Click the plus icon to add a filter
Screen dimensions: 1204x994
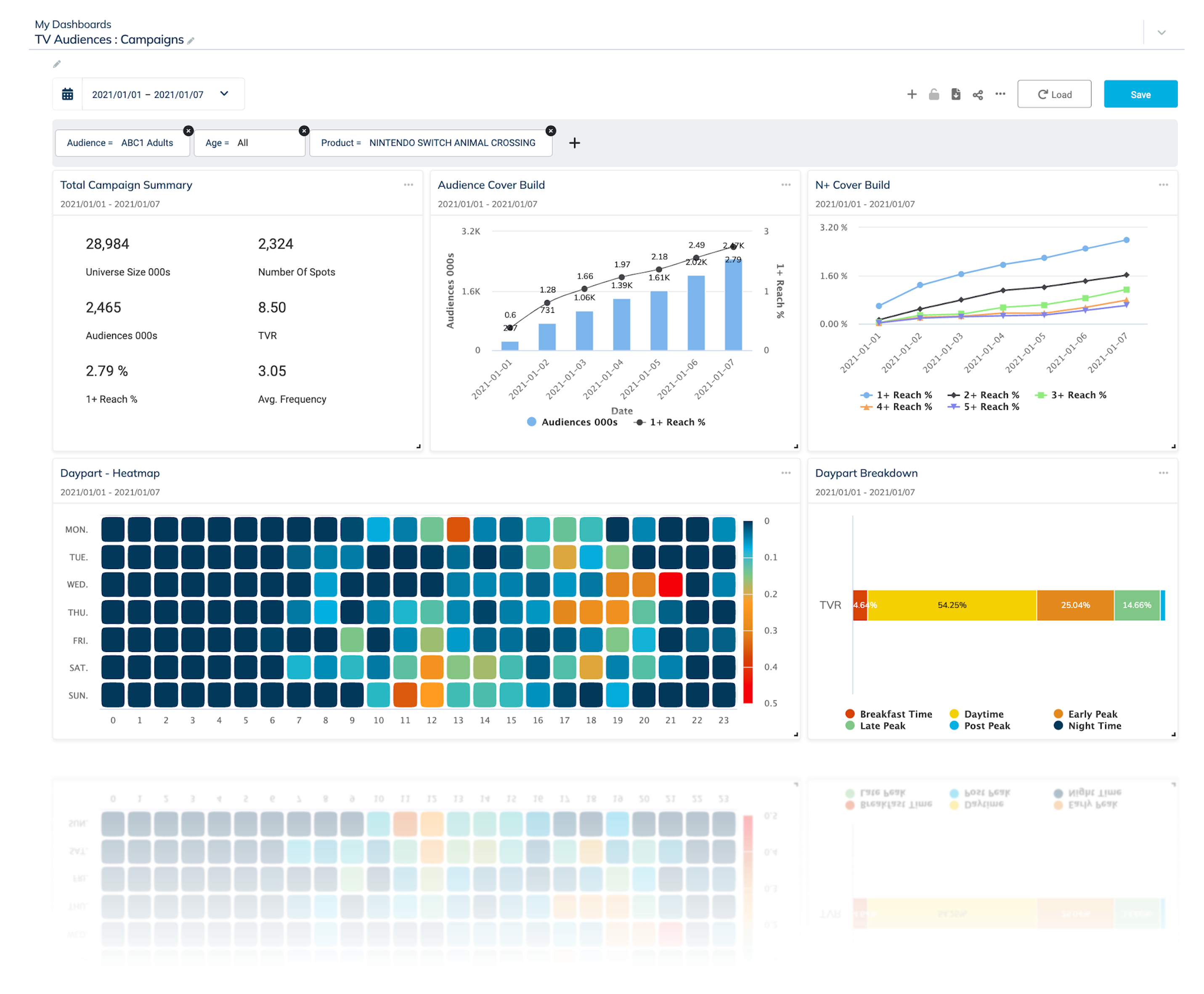tap(574, 143)
